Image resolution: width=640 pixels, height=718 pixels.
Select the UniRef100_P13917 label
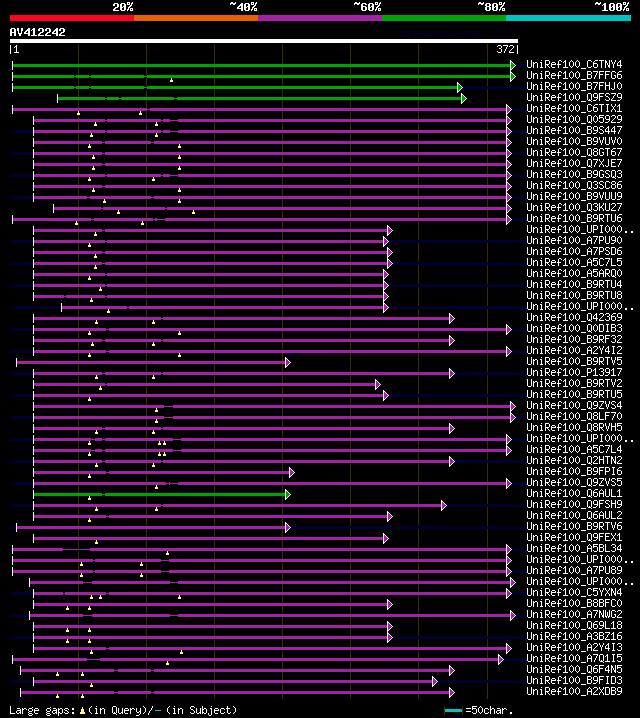pos(574,372)
